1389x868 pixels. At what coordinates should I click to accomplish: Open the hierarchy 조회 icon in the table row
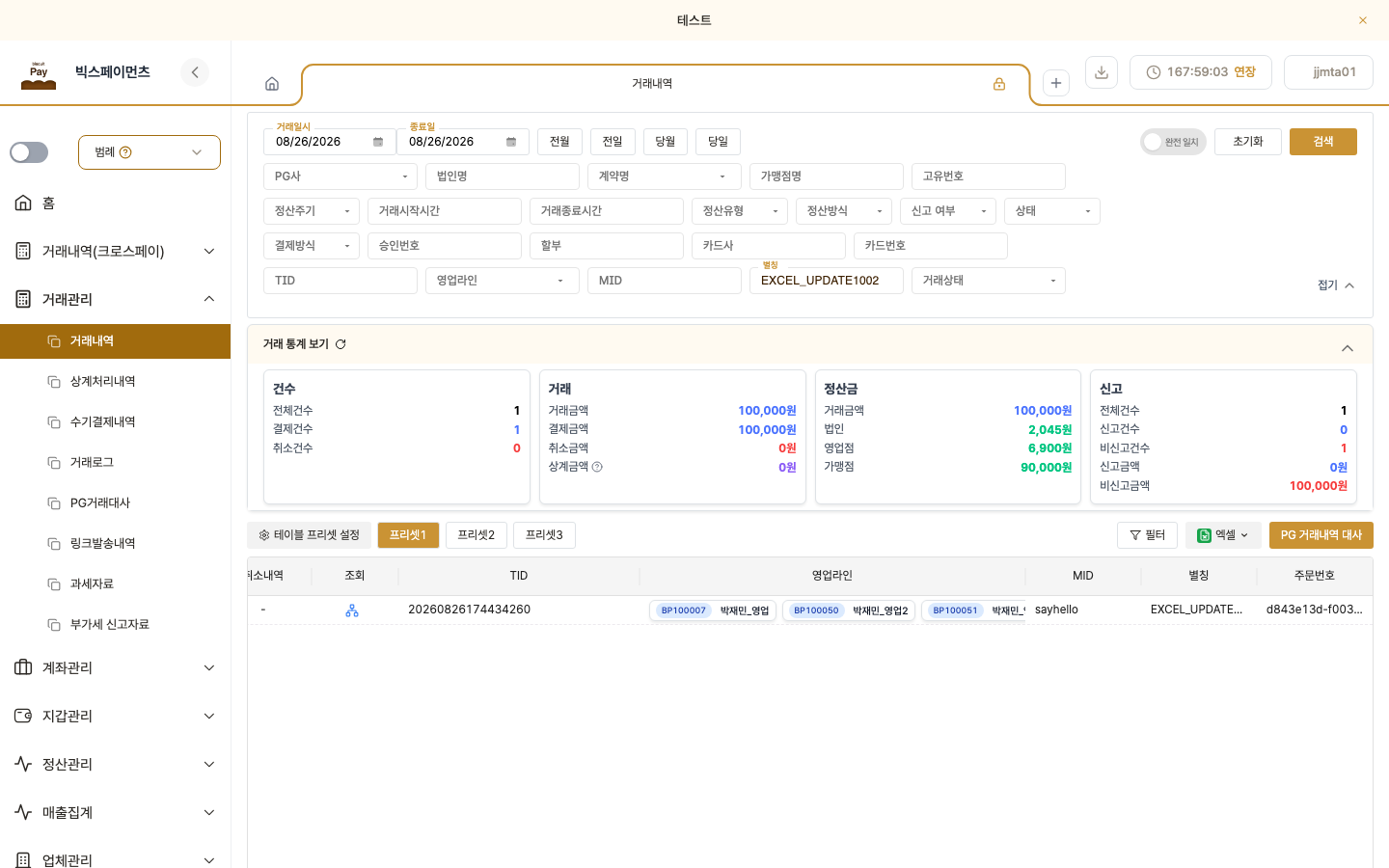(352, 610)
